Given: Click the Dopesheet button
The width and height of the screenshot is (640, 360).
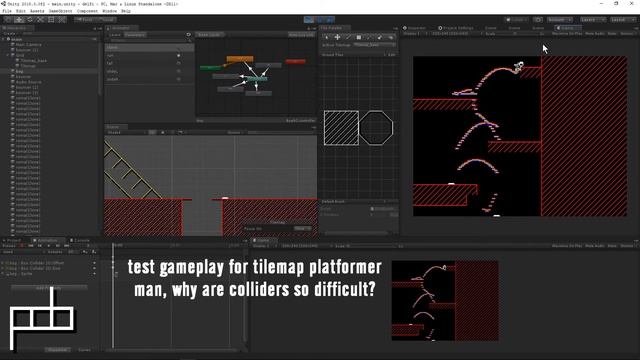Looking at the screenshot, I should pyautogui.click(x=58, y=350).
